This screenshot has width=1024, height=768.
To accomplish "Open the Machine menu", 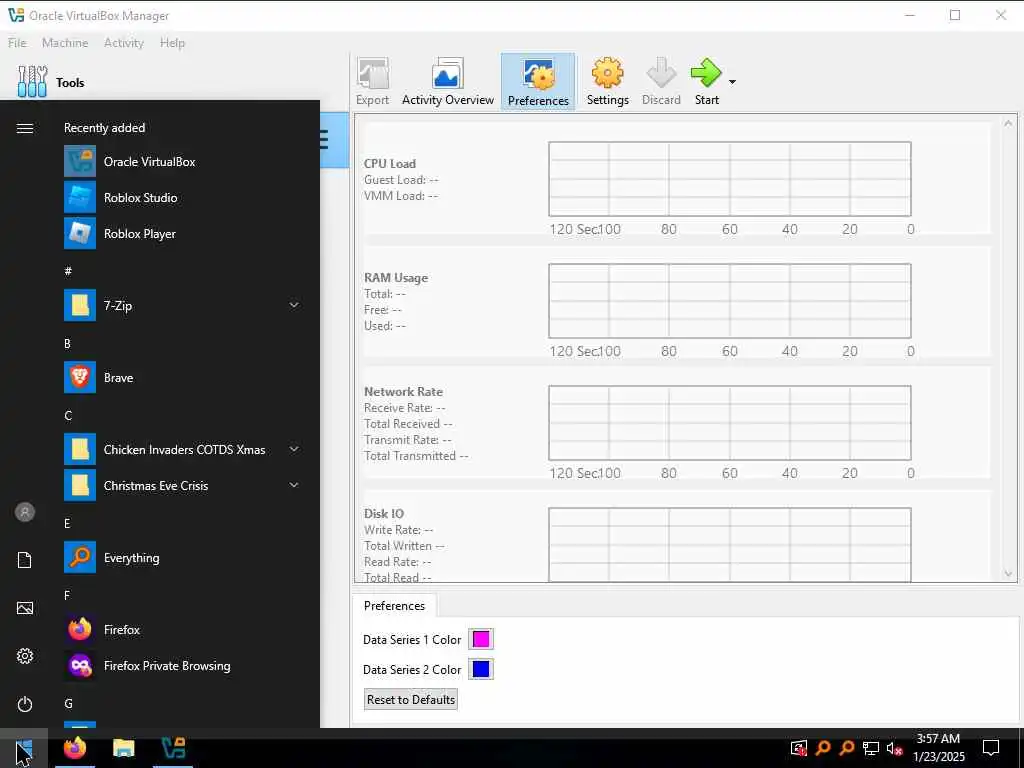I will (x=65, y=42).
